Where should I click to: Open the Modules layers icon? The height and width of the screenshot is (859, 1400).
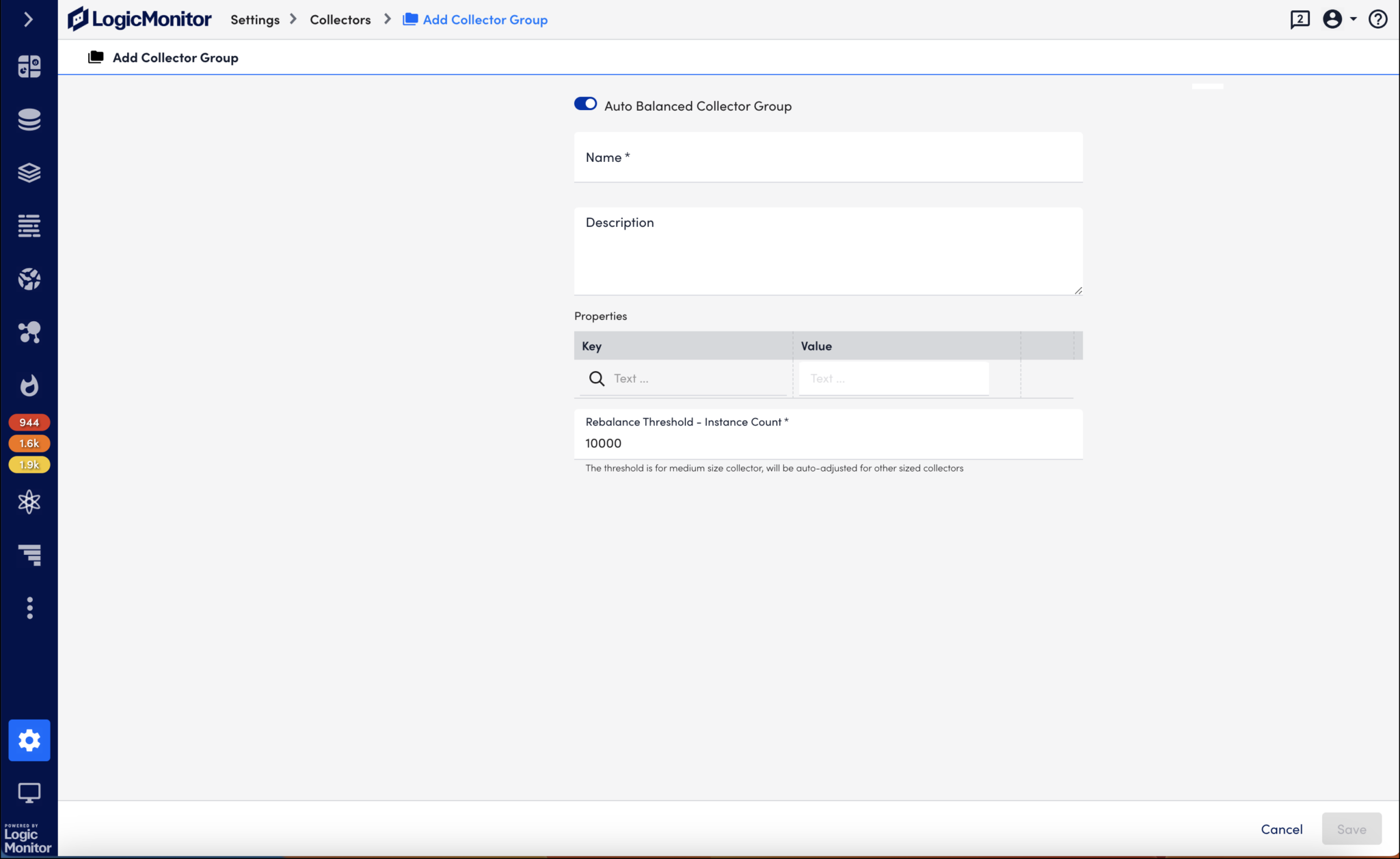[29, 173]
